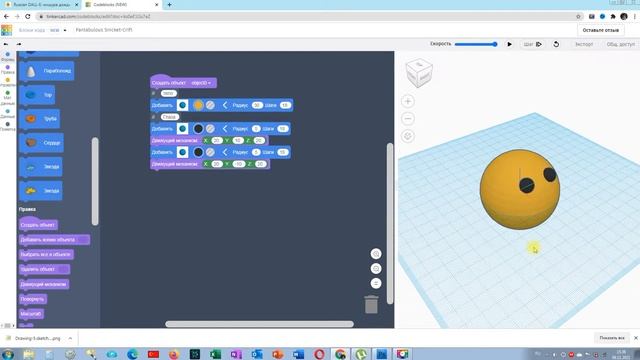Viewport: 640px width, 360px height.
Task: Open the Экспорт option
Action: pos(584,44)
